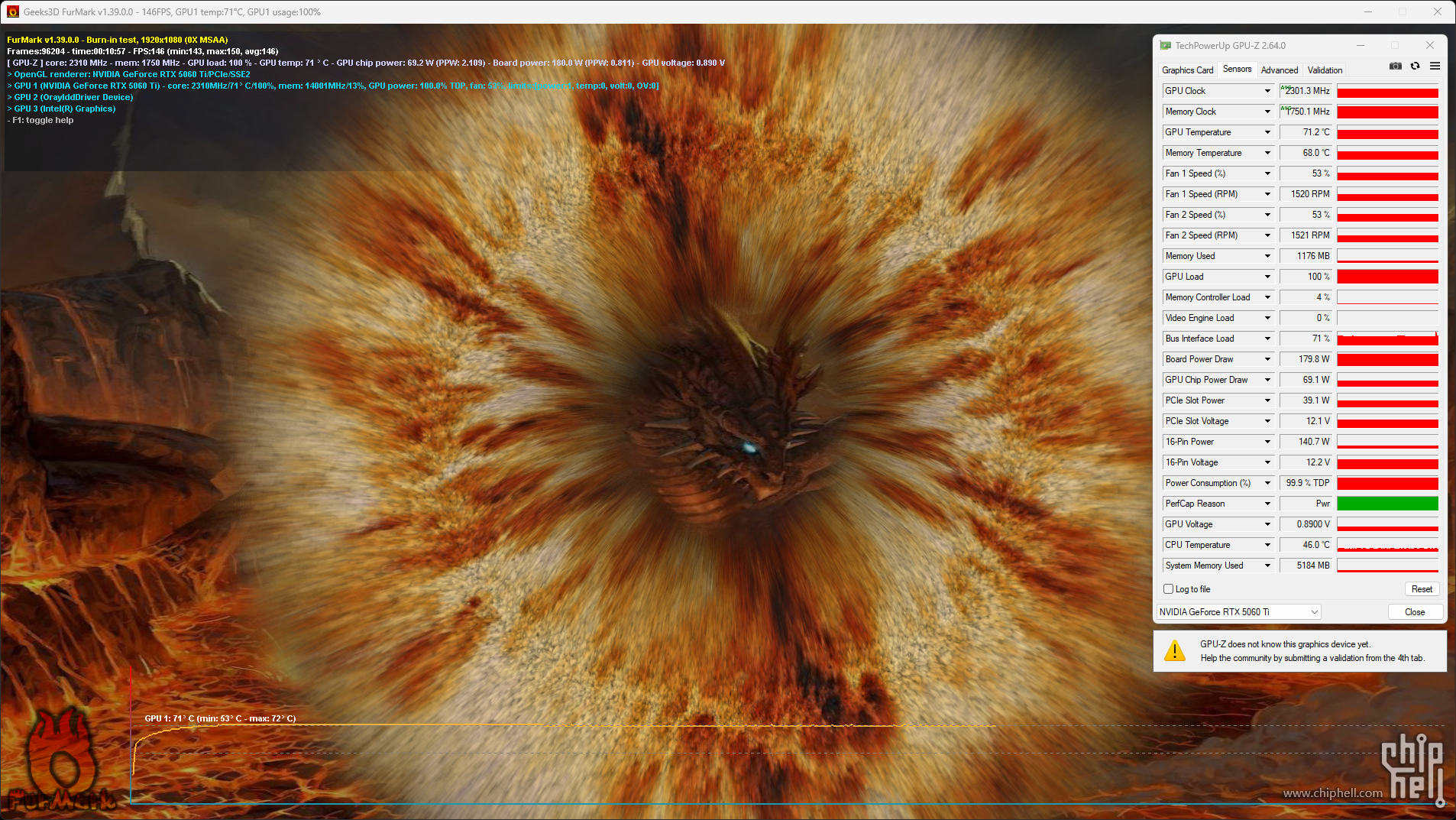Click the Memory Used value 1176 MB
This screenshot has width=1456, height=820.
[x=1306, y=256]
